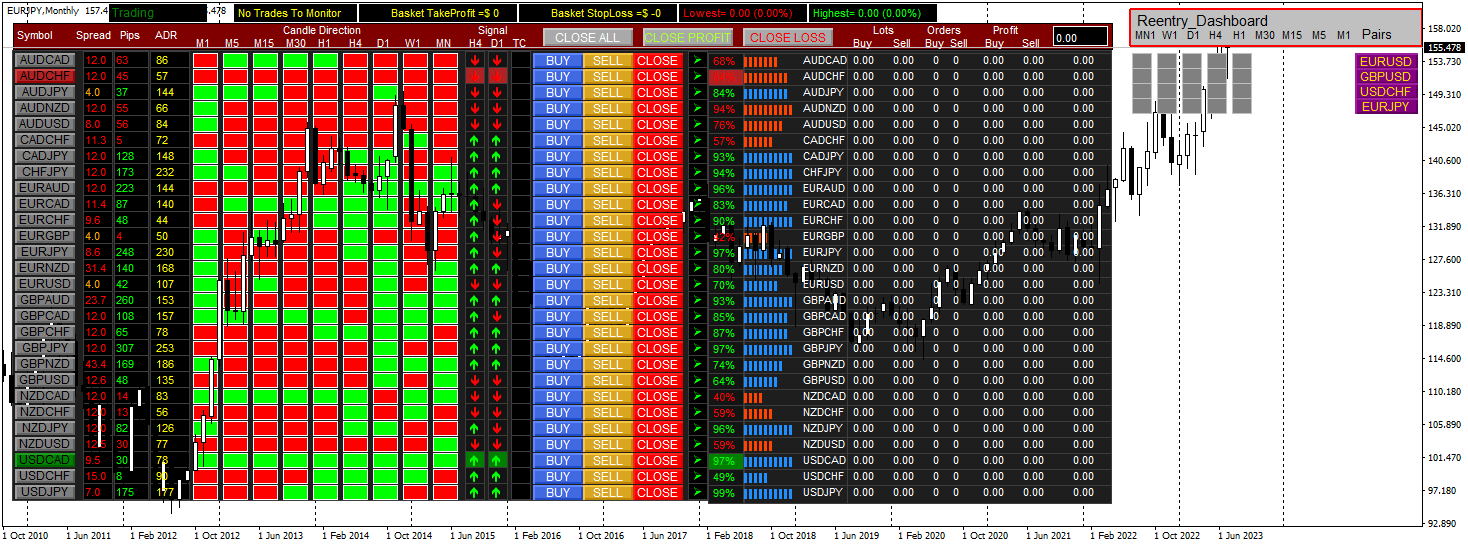Click the green arrow icon in CADJPY row
The height and width of the screenshot is (547, 1468).
(x=698, y=157)
